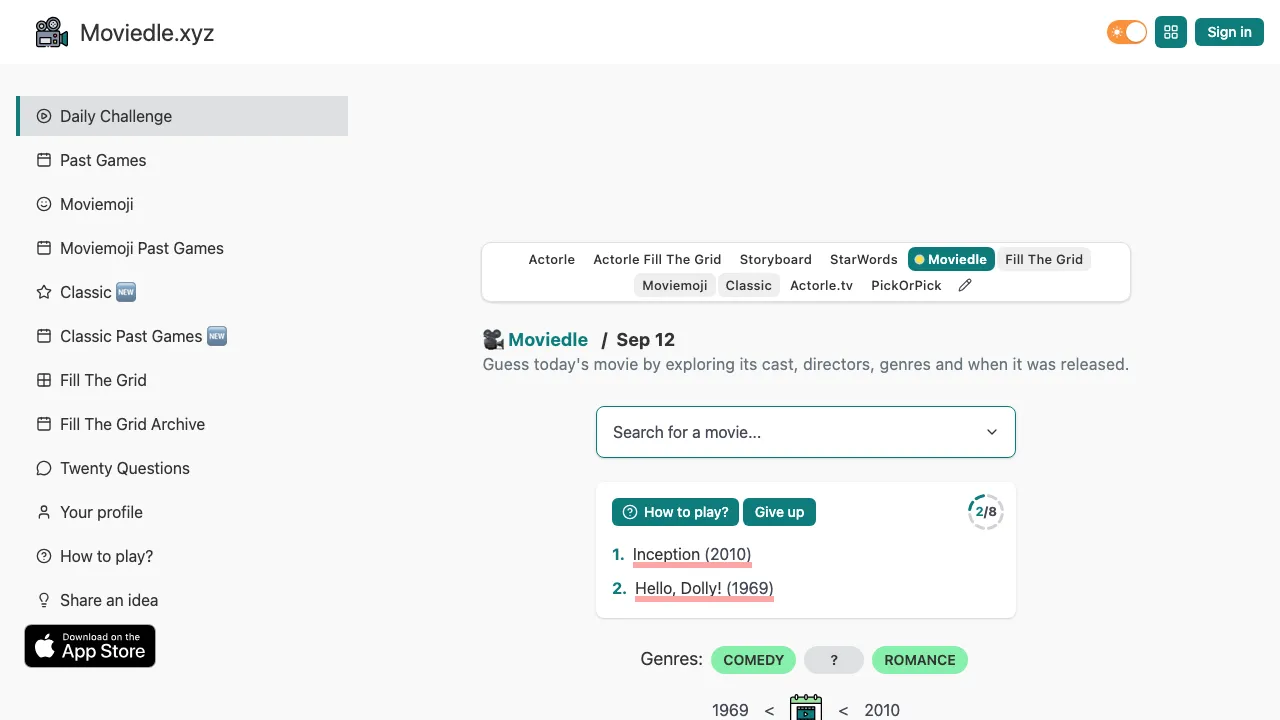Switch to Moviemoji game tab
The width and height of the screenshot is (1280, 720).
tap(675, 285)
